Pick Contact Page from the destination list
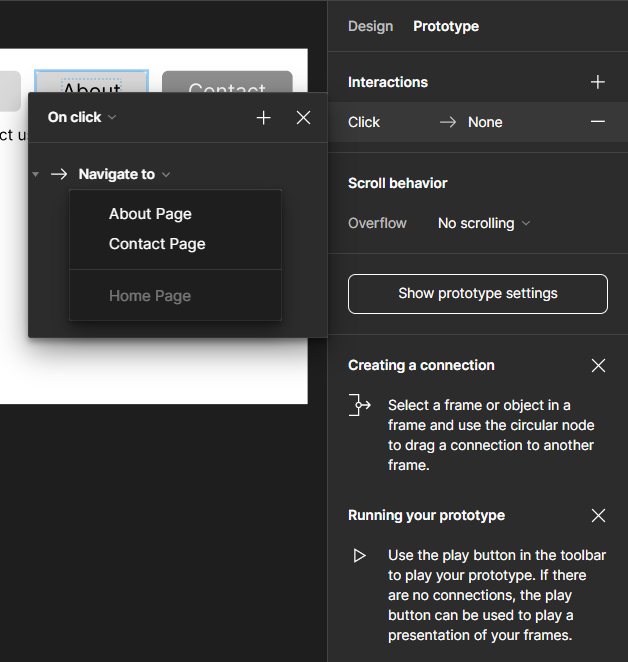Screen dimensions: 628x662 [157, 244]
